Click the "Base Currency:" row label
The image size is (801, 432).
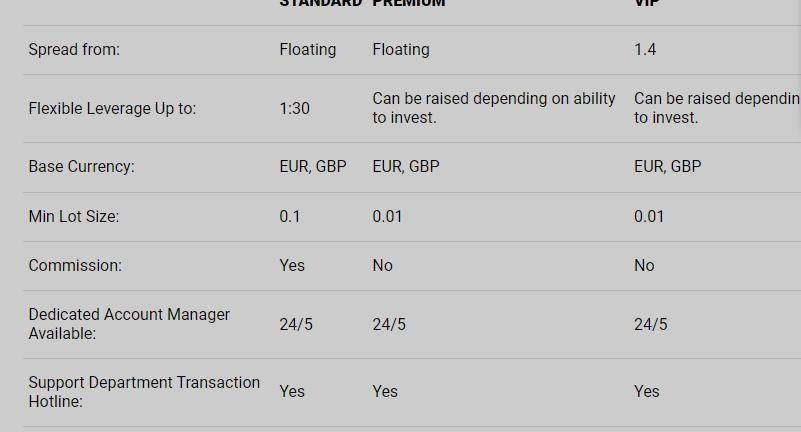[81, 167]
